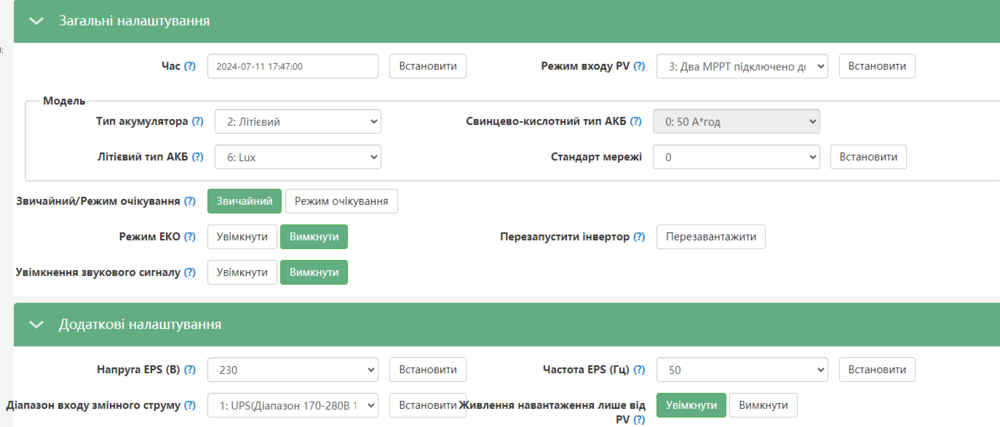
Task: Open help icon for Режим входу PV
Action: pyautogui.click(x=639, y=66)
